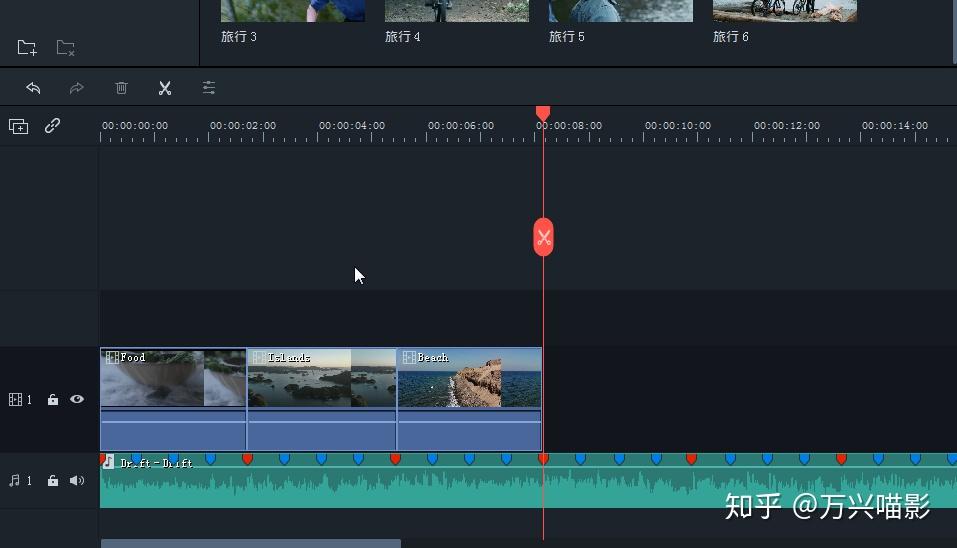The width and height of the screenshot is (957, 548).
Task: Click the add new folder icon
Action: [x=27, y=48]
